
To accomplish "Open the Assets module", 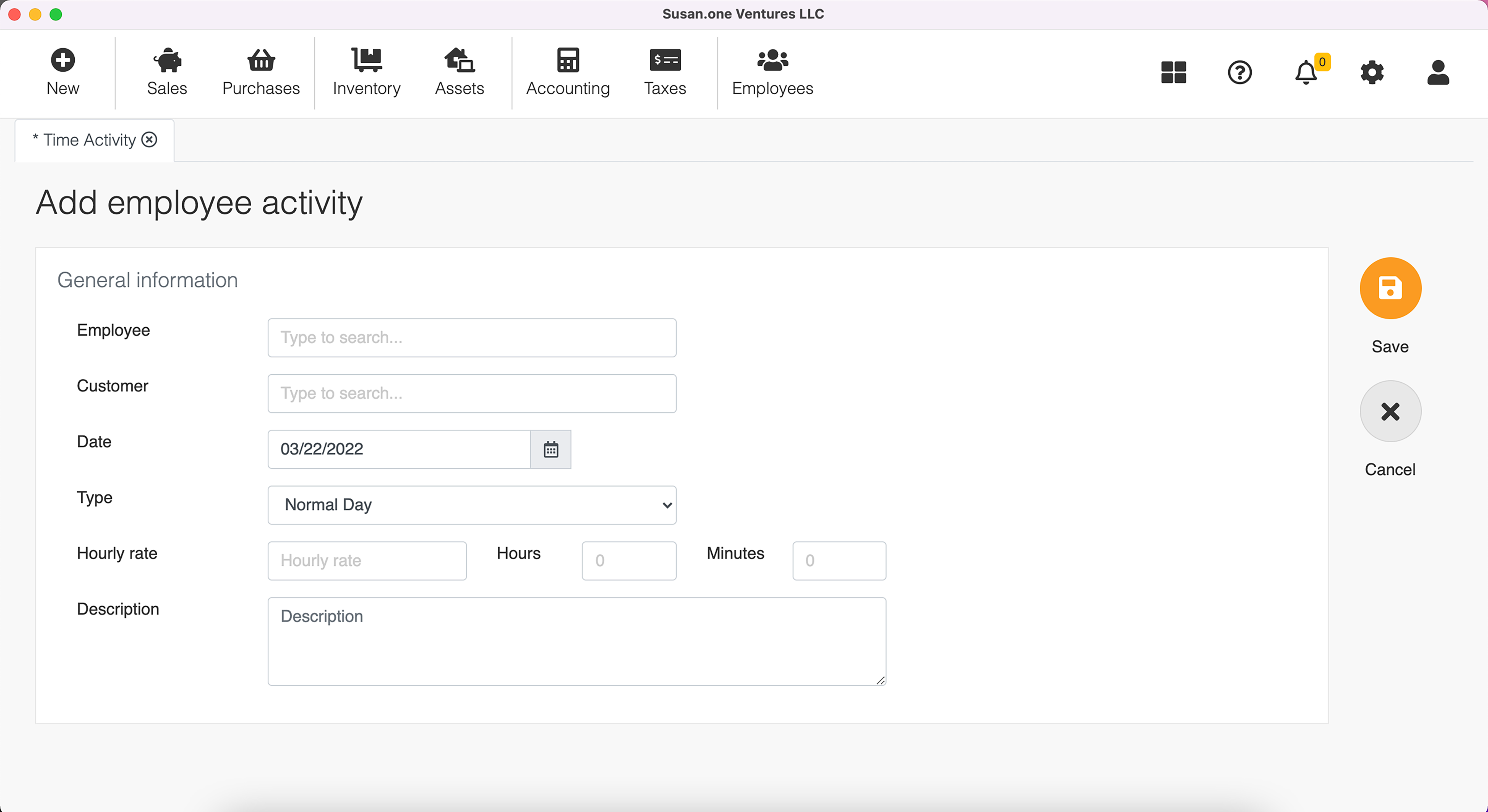I will [459, 60].
